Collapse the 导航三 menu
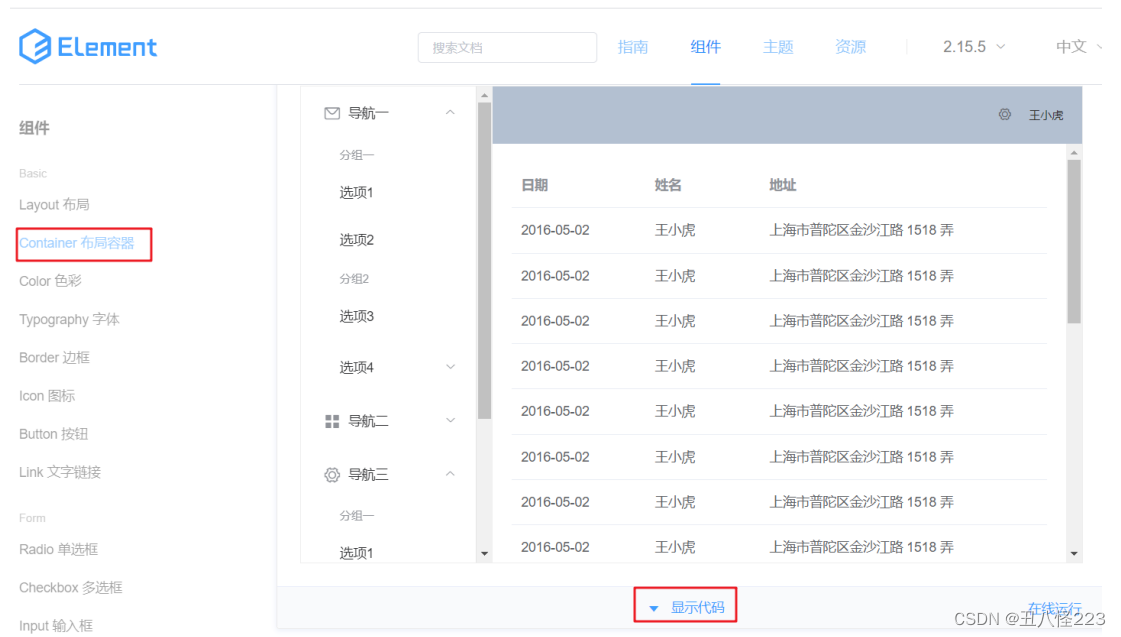The height and width of the screenshot is (637, 1121). pyautogui.click(x=450, y=473)
